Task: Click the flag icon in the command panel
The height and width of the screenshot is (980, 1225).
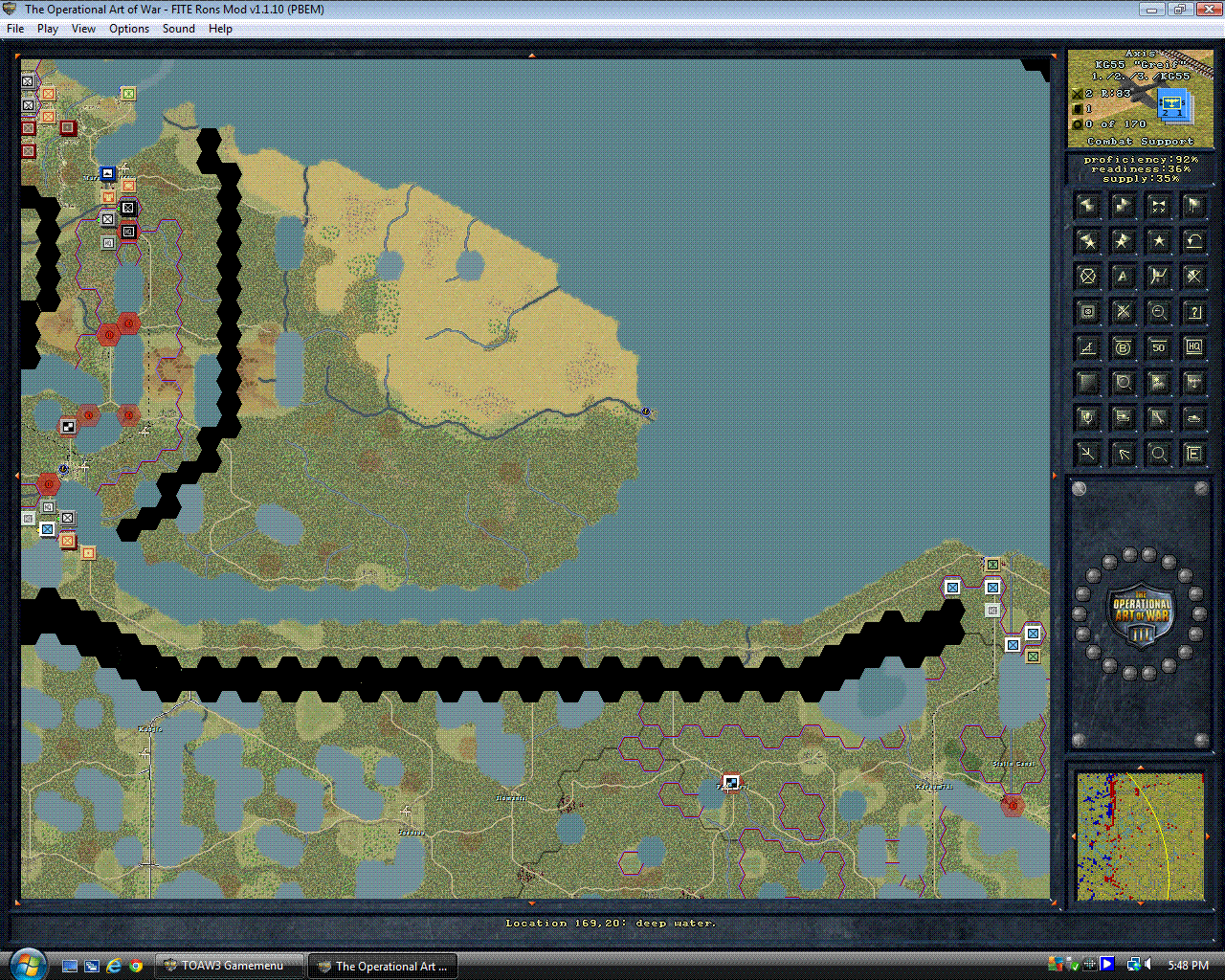Action: pos(1194,205)
